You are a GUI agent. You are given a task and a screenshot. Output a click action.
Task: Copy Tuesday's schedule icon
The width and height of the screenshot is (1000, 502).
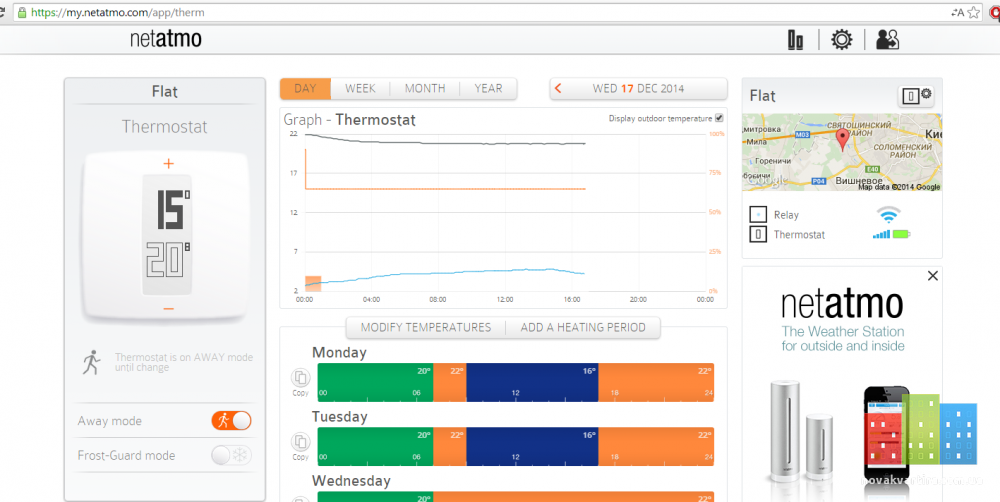click(300, 441)
